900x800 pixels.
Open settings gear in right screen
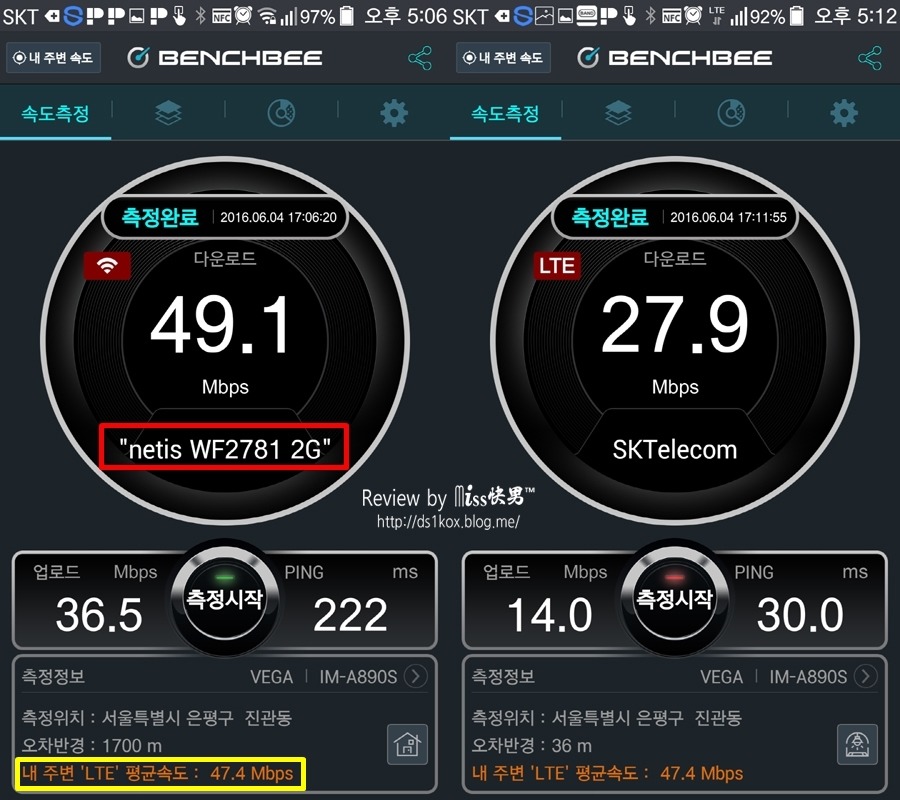point(844,112)
